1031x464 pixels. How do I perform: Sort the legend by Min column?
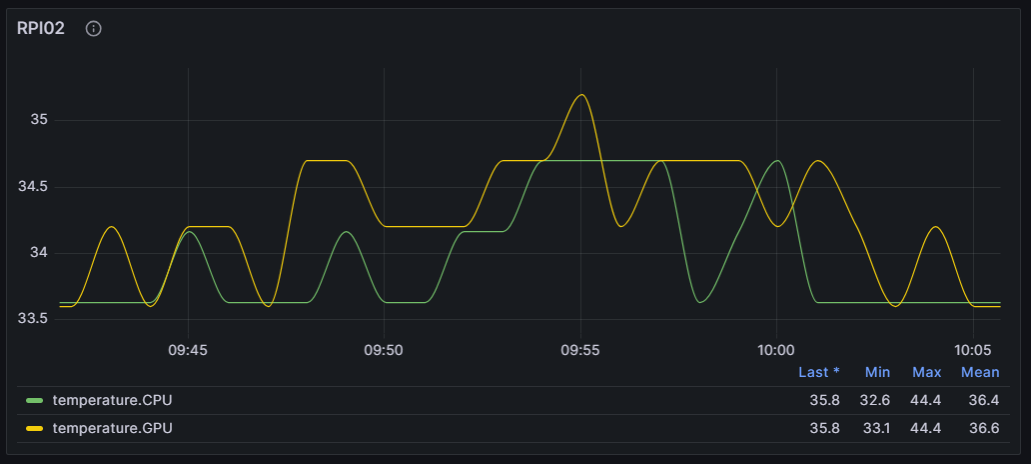click(x=877, y=372)
